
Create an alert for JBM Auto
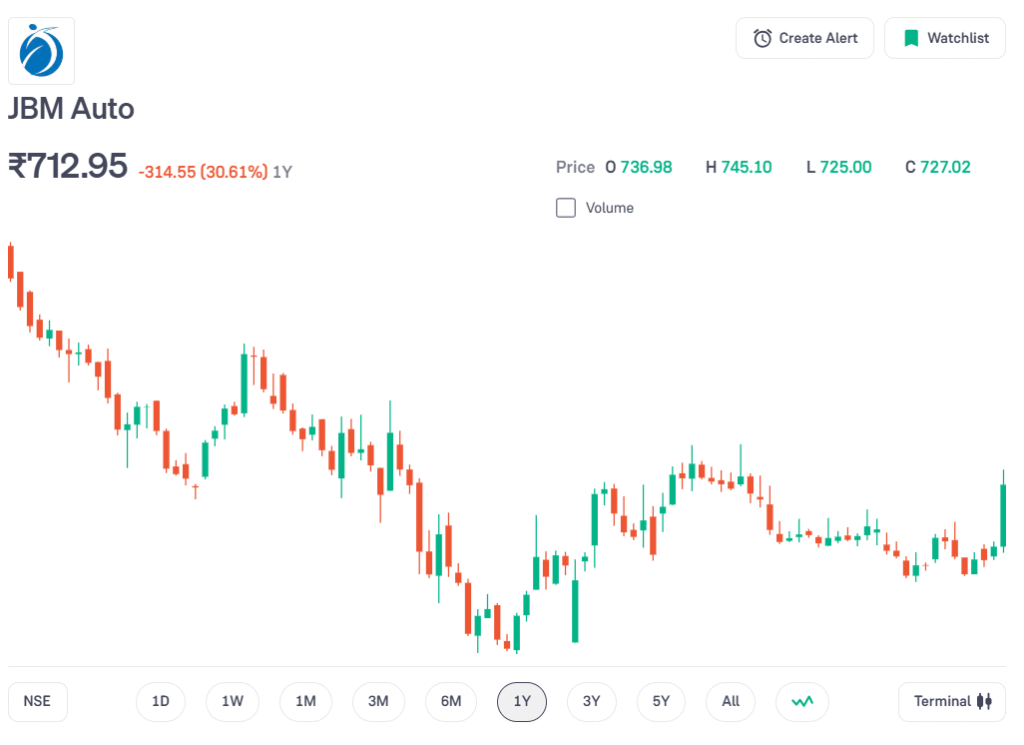click(804, 38)
